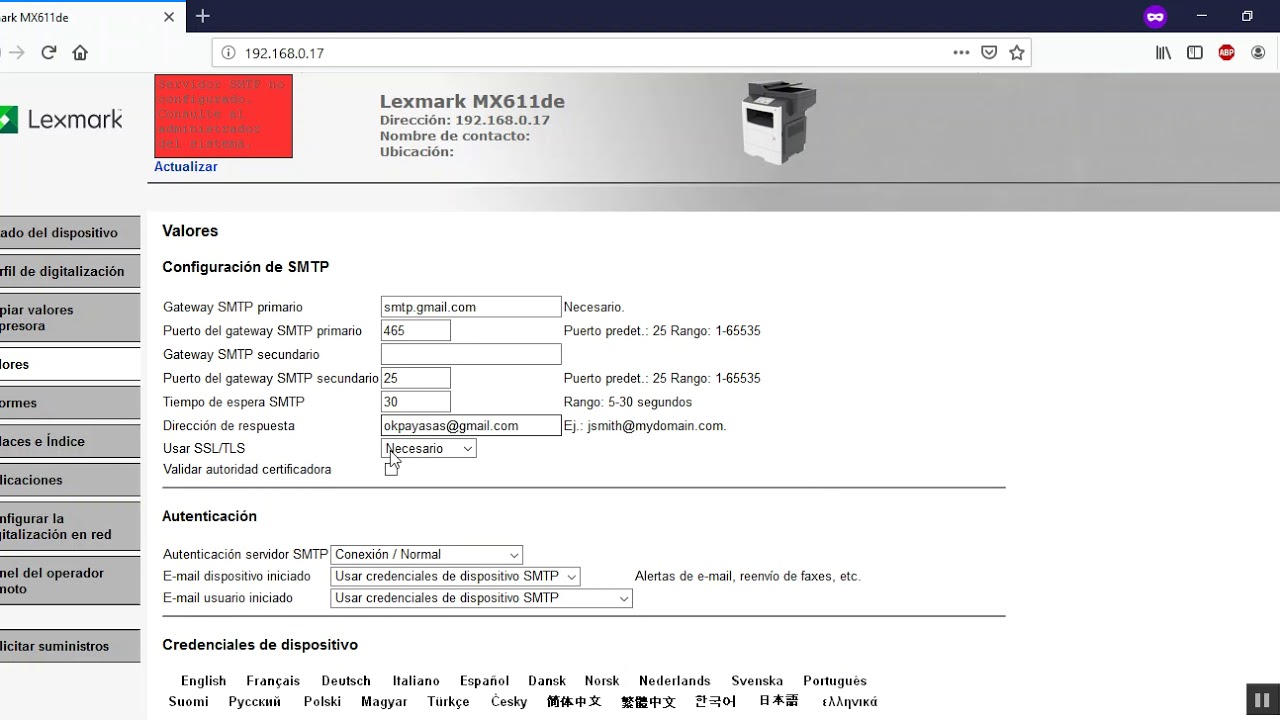Switch language to Español
Image resolution: width=1280 pixels, height=720 pixels.
click(x=485, y=681)
